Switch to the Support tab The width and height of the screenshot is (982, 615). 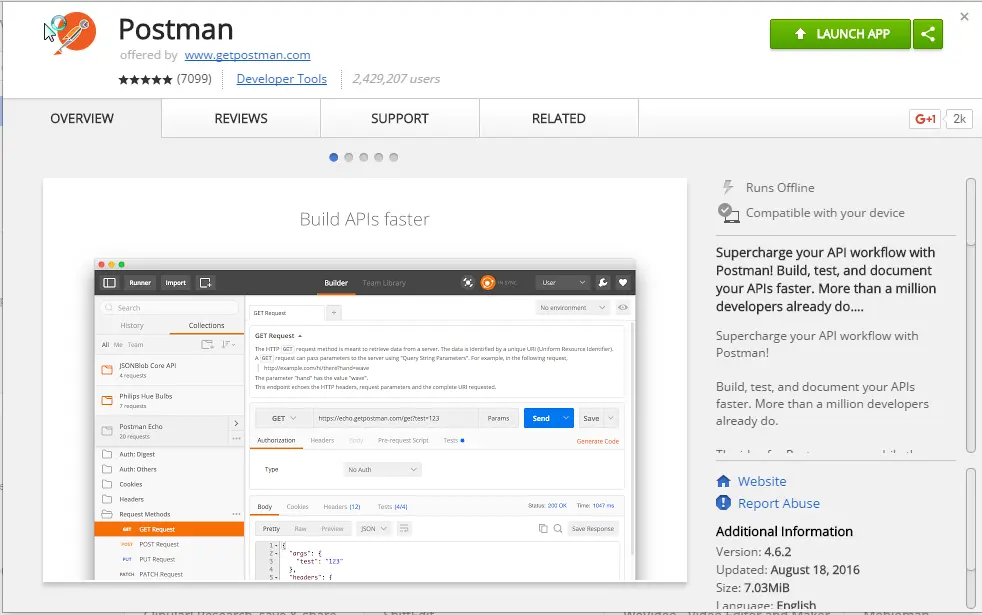(x=400, y=118)
